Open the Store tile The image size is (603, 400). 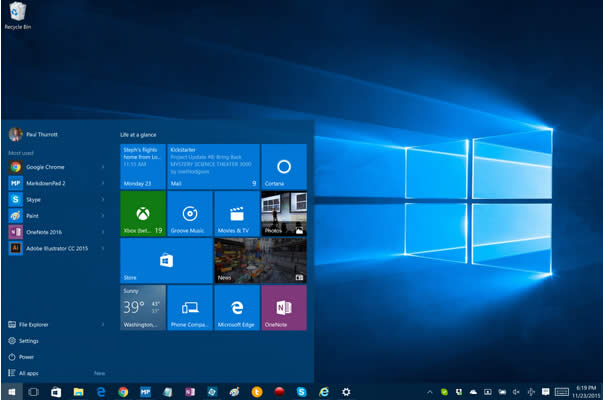click(x=165, y=261)
